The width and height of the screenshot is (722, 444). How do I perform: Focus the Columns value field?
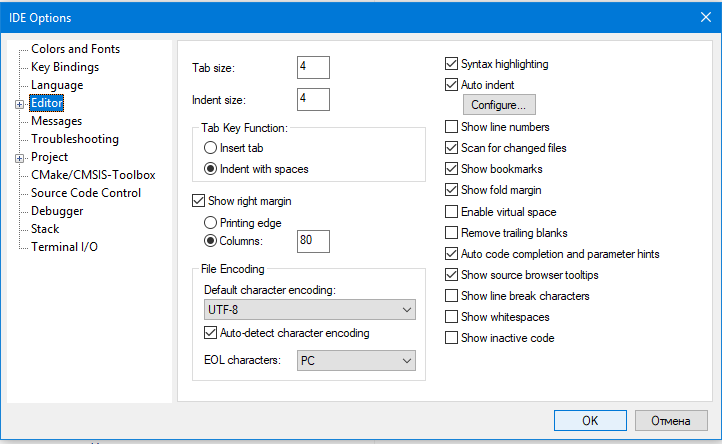(x=313, y=241)
